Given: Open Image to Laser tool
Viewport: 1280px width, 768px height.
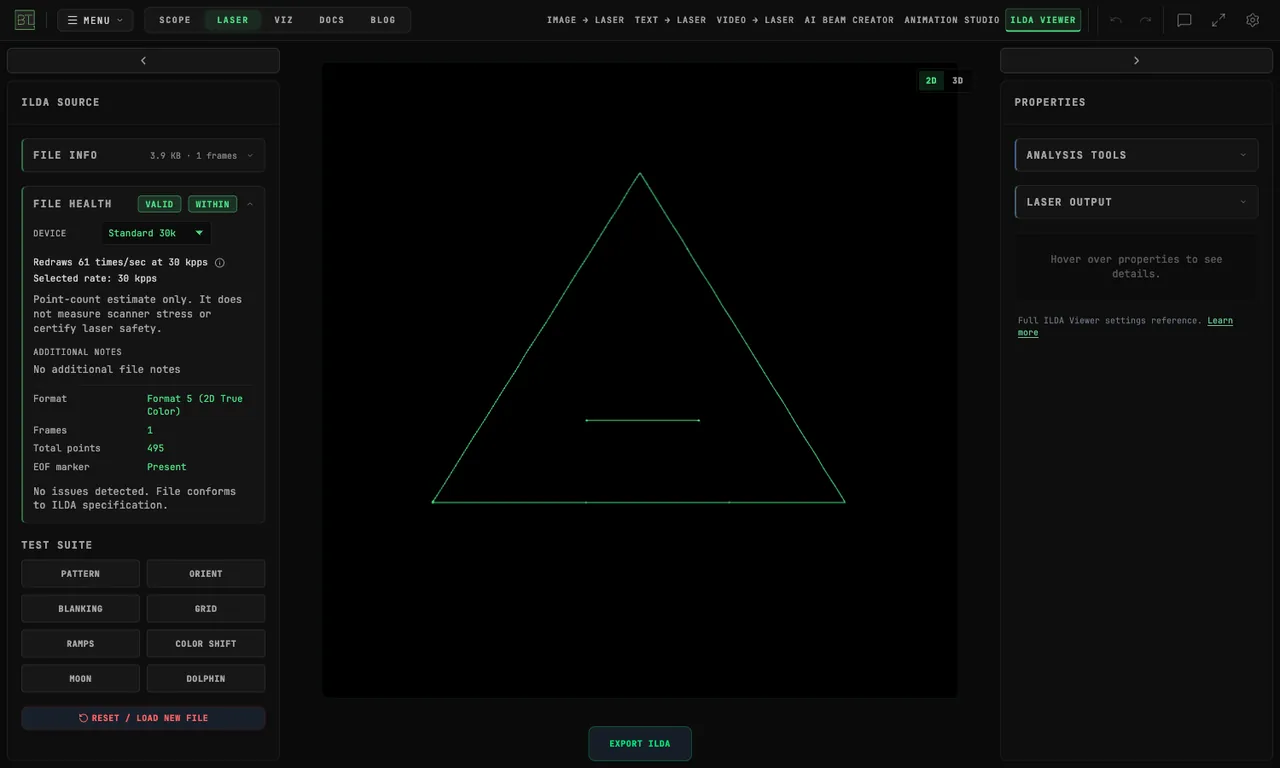Looking at the screenshot, I should pos(586,20).
